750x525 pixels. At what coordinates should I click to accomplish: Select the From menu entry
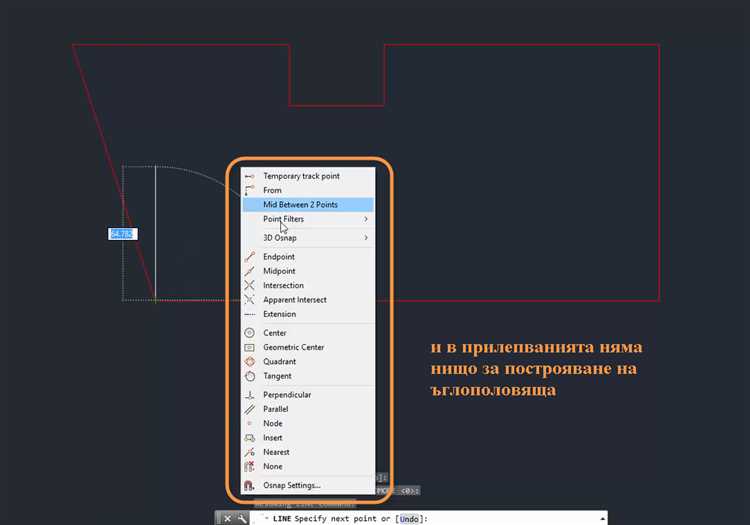click(x=308, y=190)
